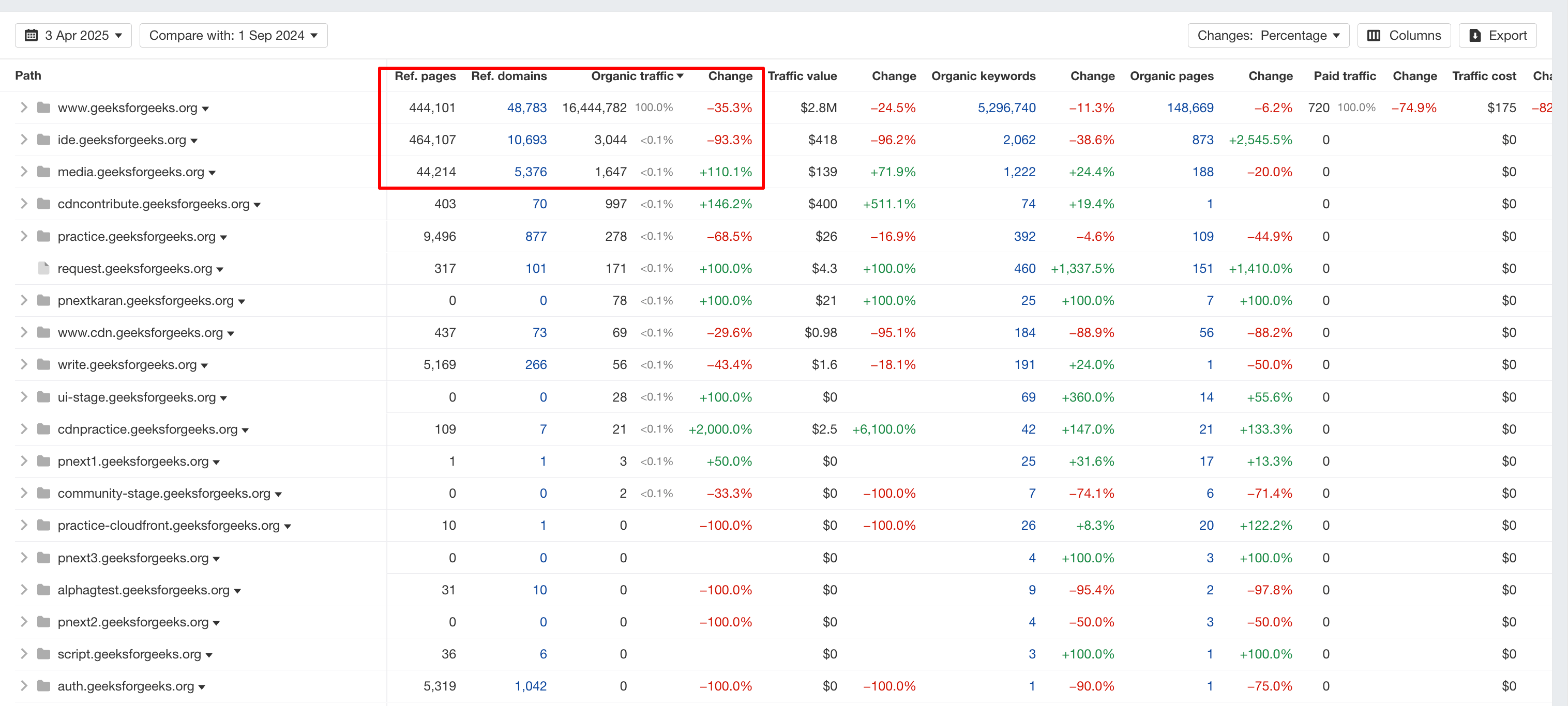Click the +6,100.0% traffic value change
The height and width of the screenshot is (706, 1568).
pyautogui.click(x=883, y=428)
